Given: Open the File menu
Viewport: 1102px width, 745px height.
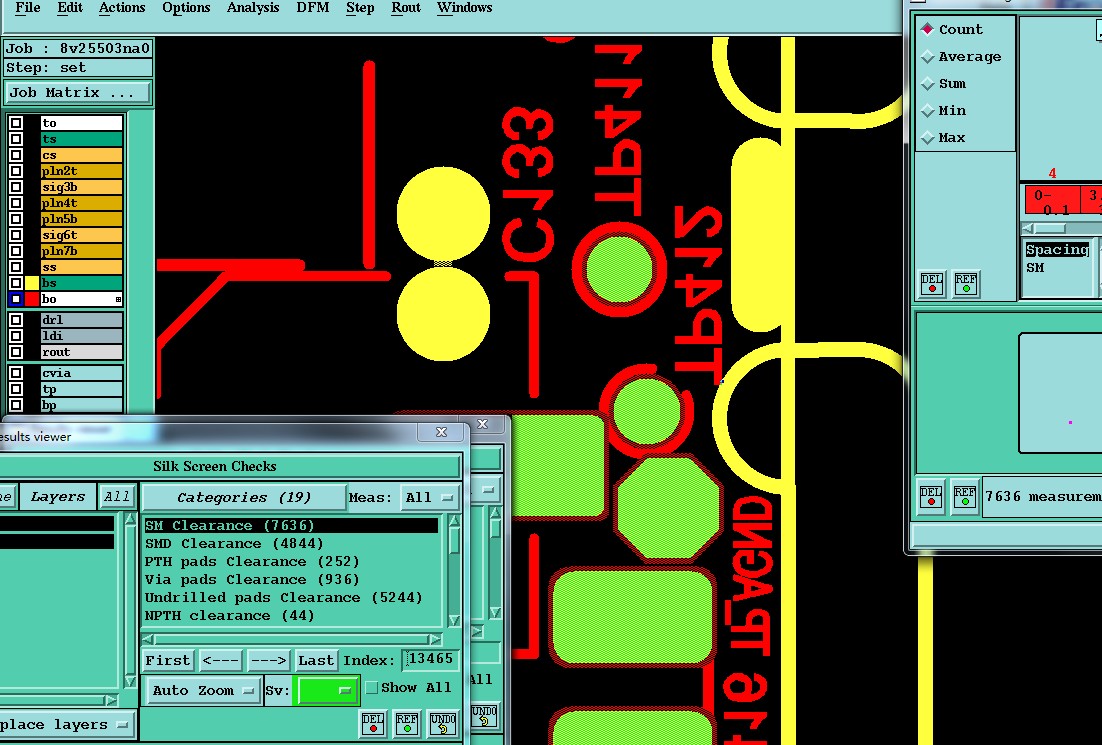Looking at the screenshot, I should pyautogui.click(x=27, y=8).
